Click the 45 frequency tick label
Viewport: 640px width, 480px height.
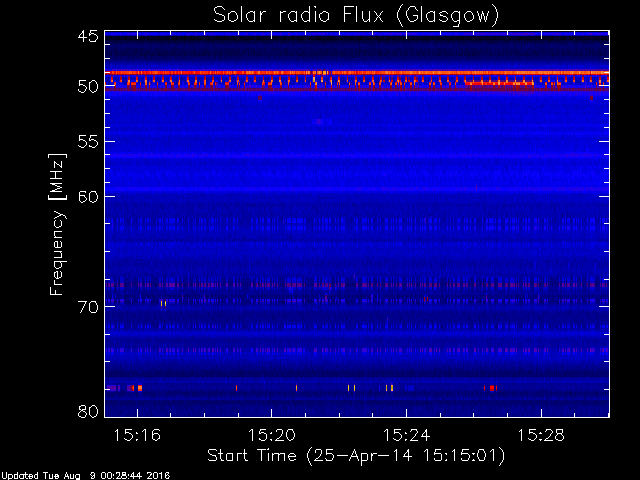tap(88, 37)
